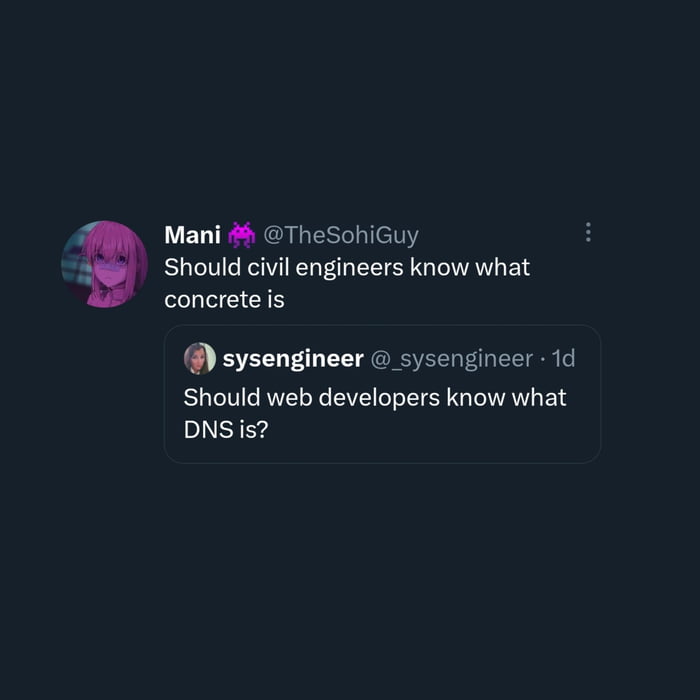The image size is (700, 700).
Task: Open the "Should web developers know what" line
Action: (374, 397)
